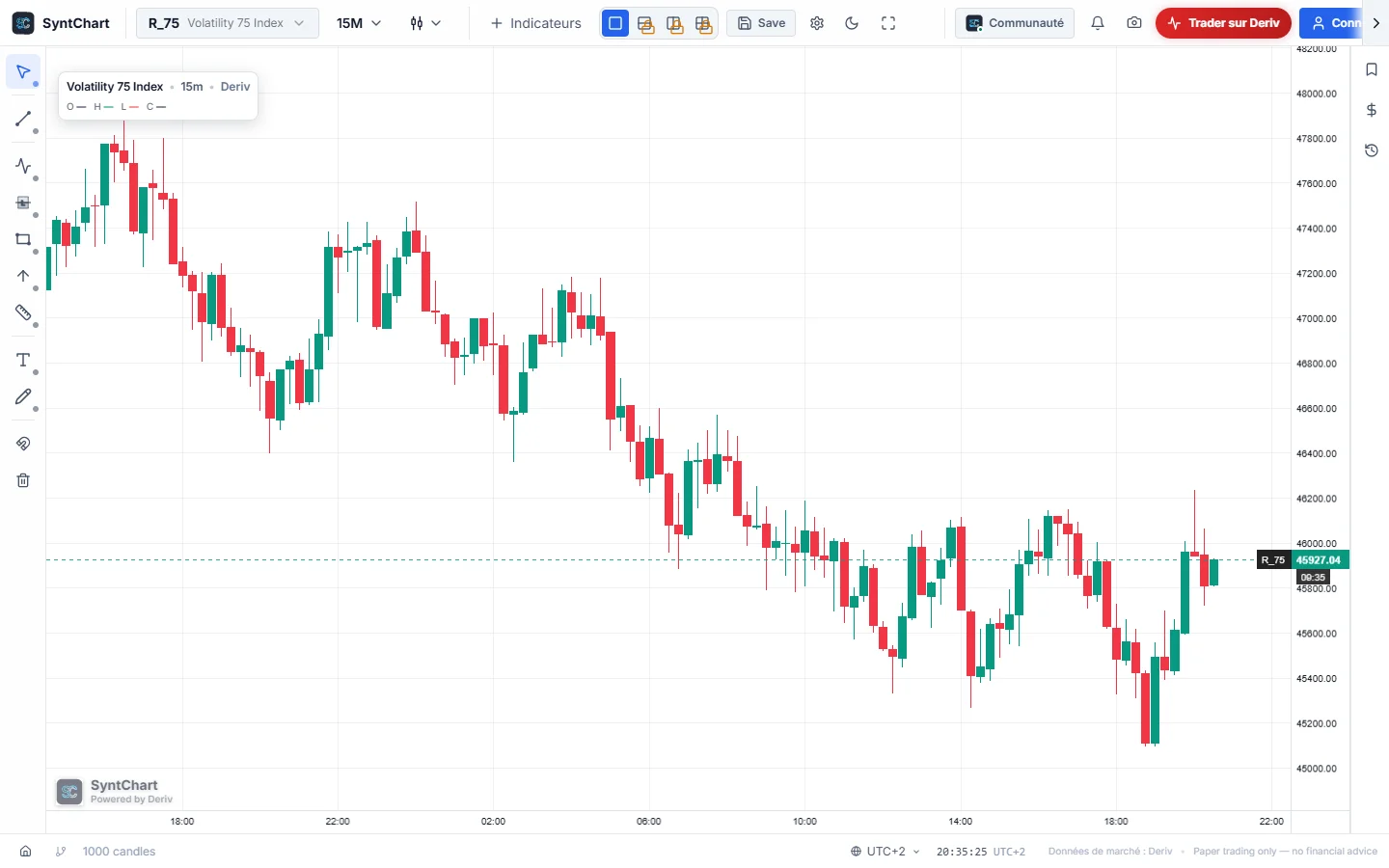Open the bookmark panel on right sidebar
The width and height of the screenshot is (1389, 868).
(x=1372, y=69)
